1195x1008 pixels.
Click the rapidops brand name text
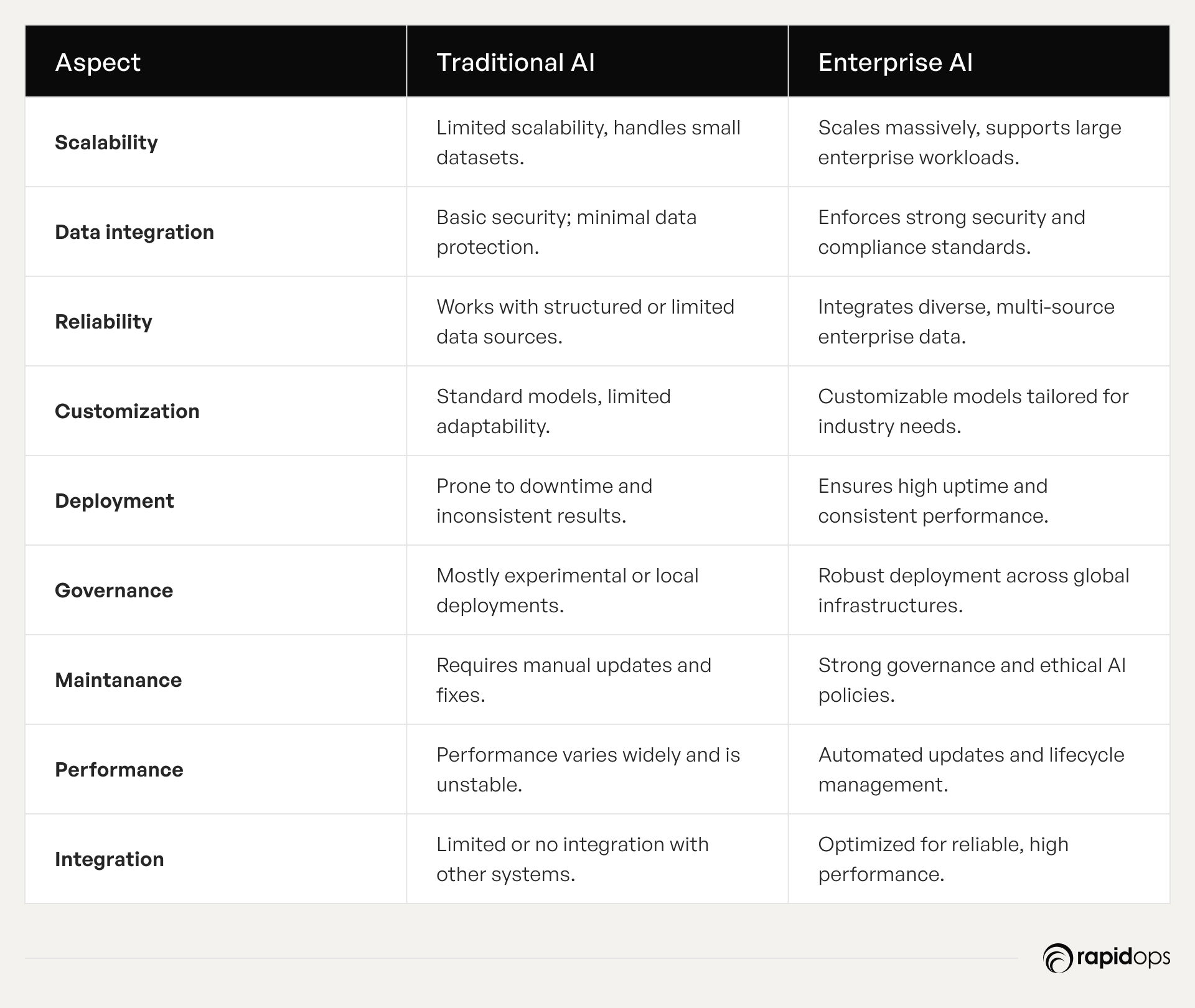pos(1123,957)
